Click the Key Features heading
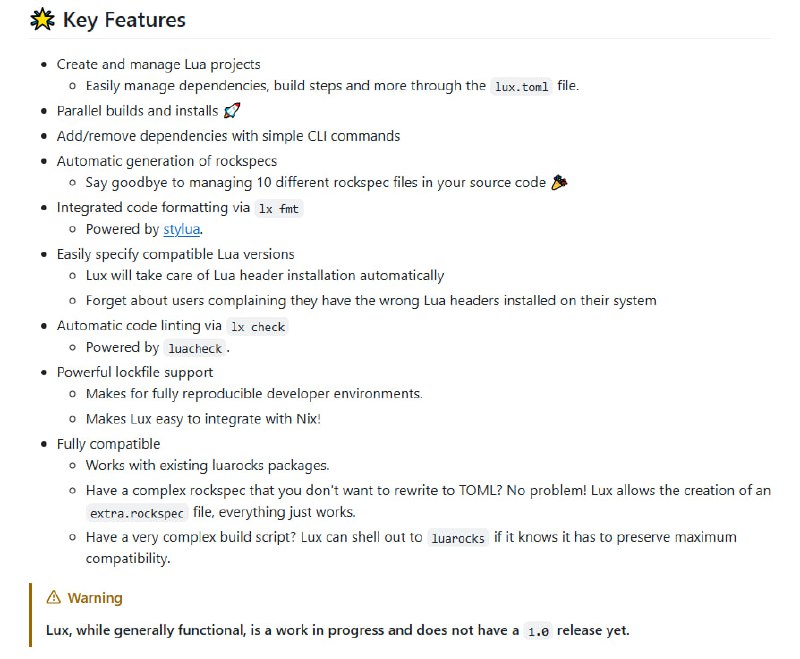This screenshot has height=659, width=800. (x=124, y=20)
